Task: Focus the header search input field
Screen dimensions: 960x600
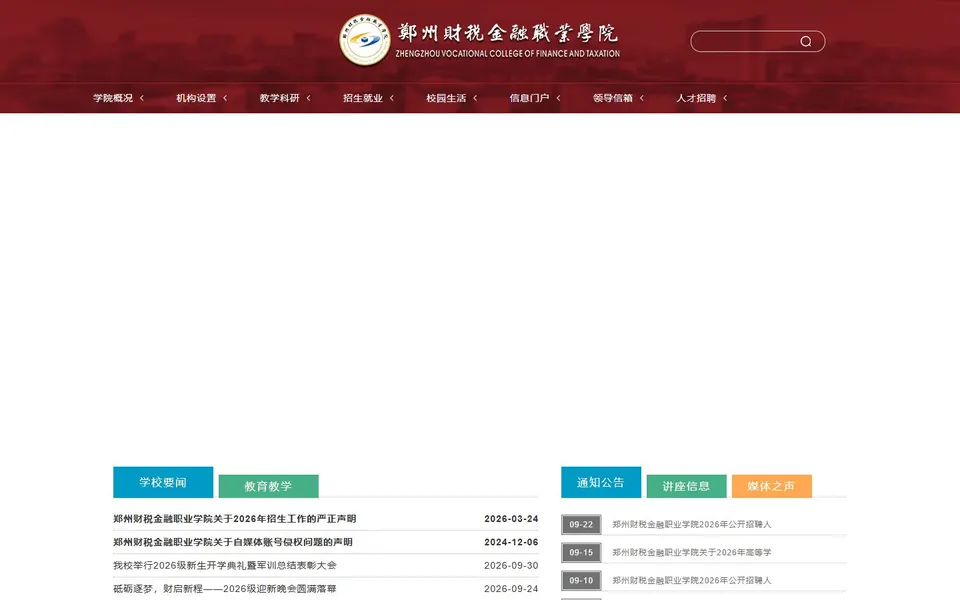Action: (758, 41)
